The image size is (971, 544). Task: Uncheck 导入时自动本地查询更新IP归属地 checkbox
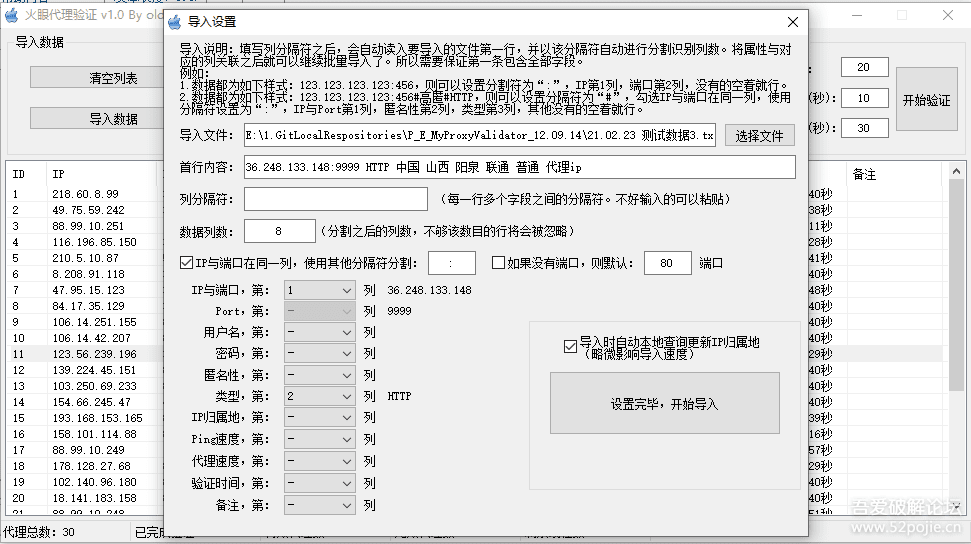(570, 347)
